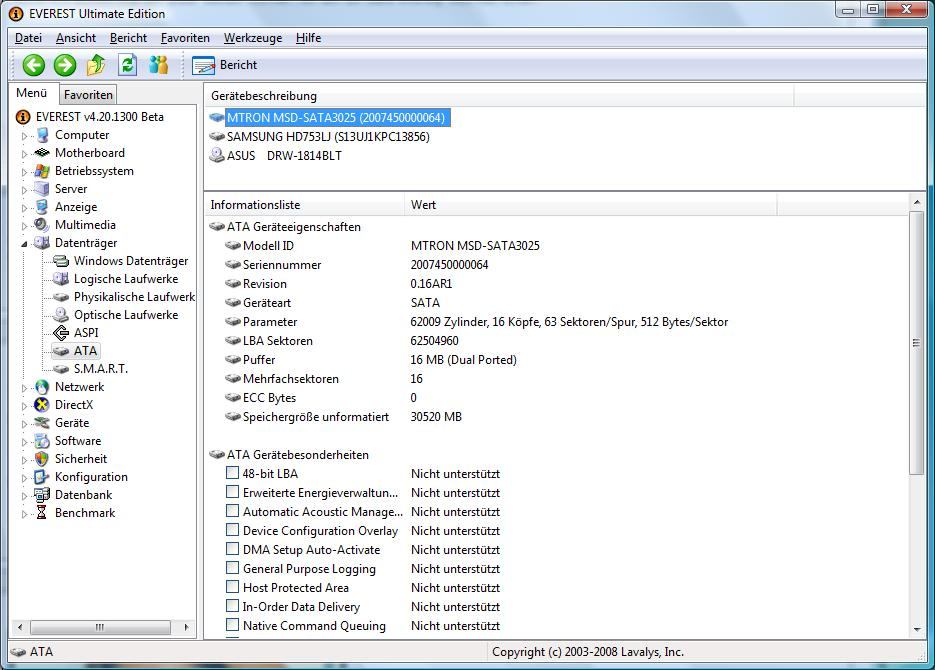Viewport: 935px width, 670px height.
Task: Toggle the General Purpose Logging checkbox
Action: point(233,568)
